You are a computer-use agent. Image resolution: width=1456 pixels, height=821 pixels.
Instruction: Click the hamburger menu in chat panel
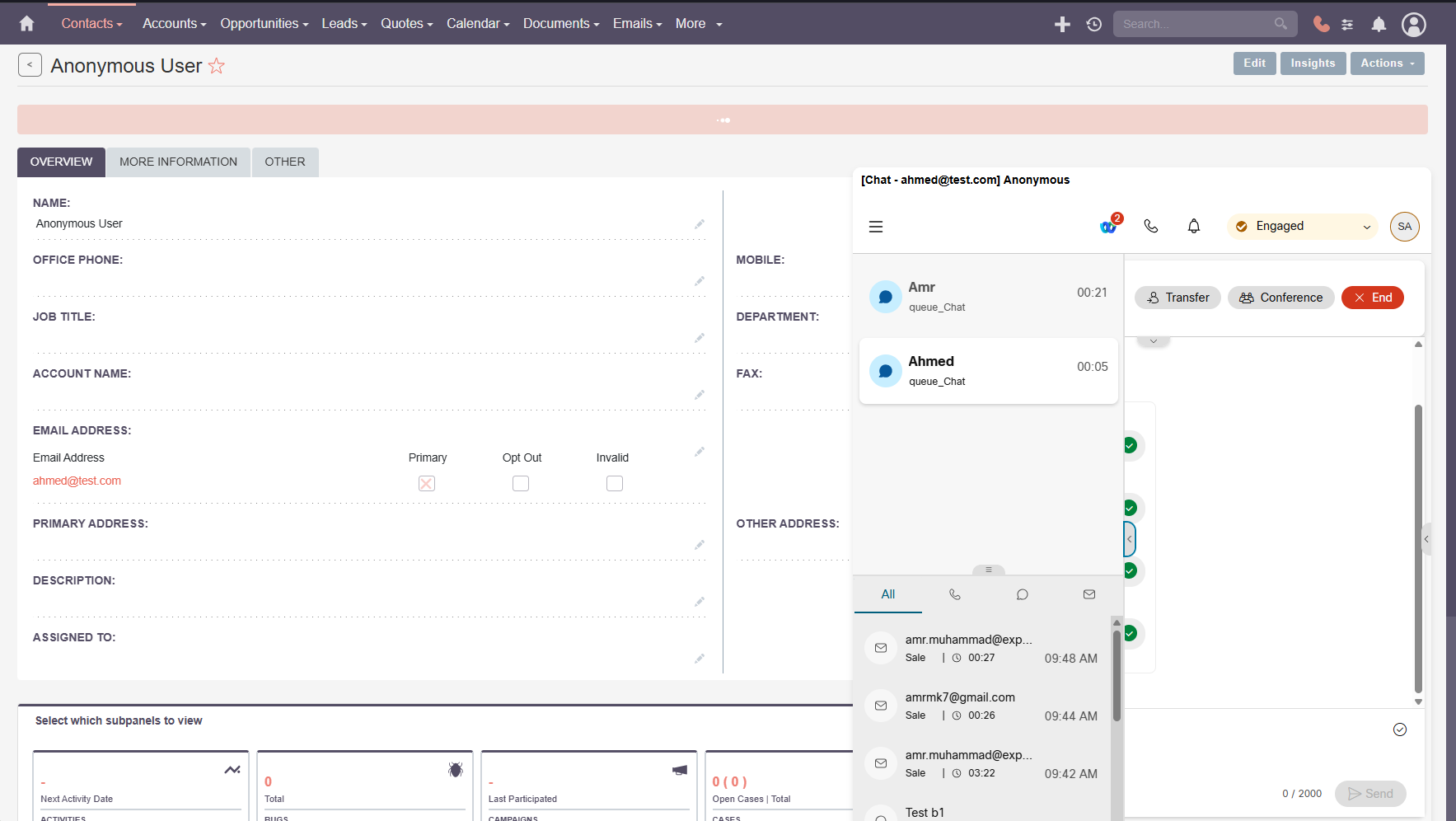point(876,227)
